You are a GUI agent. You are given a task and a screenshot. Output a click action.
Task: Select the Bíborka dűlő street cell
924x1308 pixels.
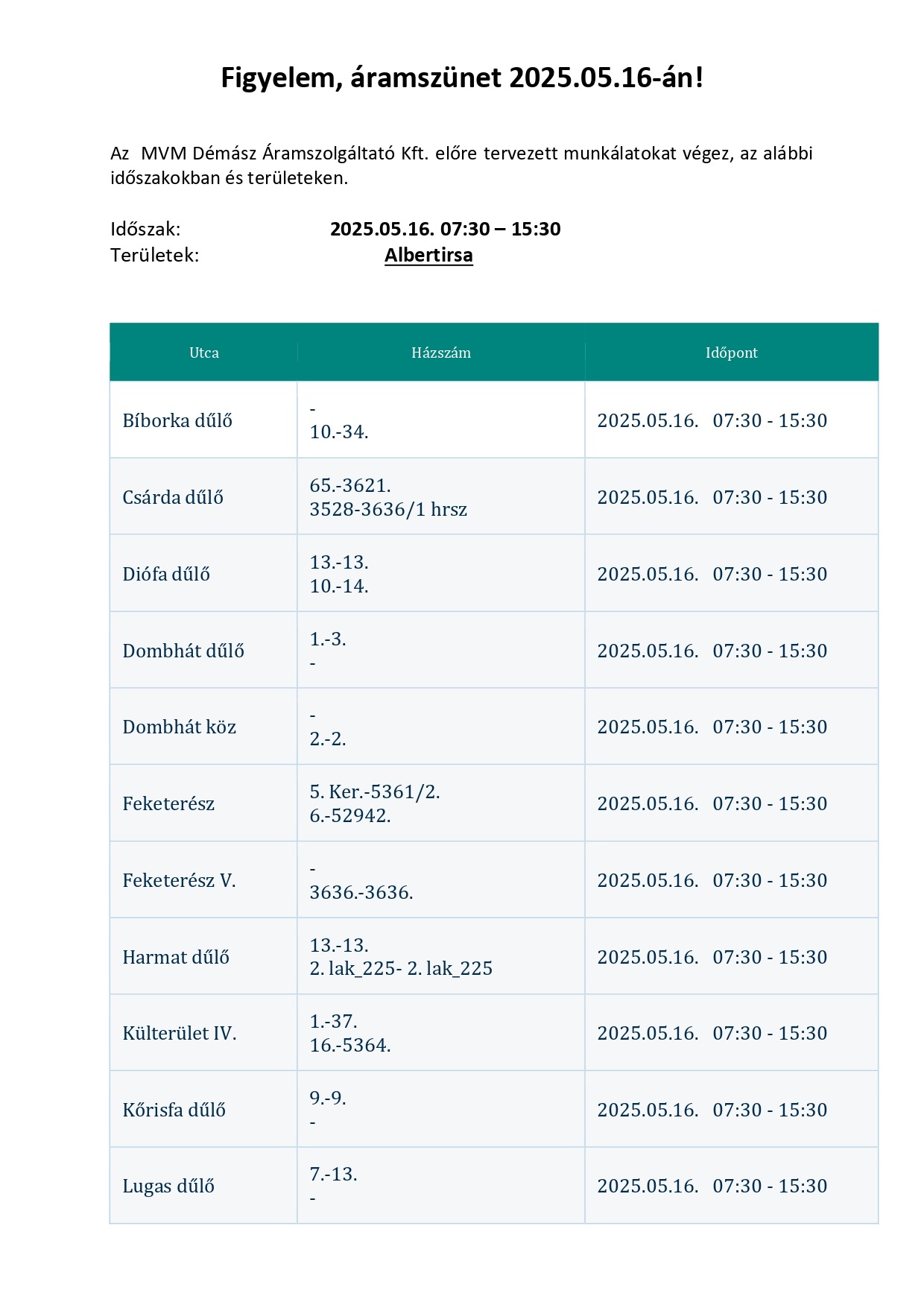tap(203, 420)
